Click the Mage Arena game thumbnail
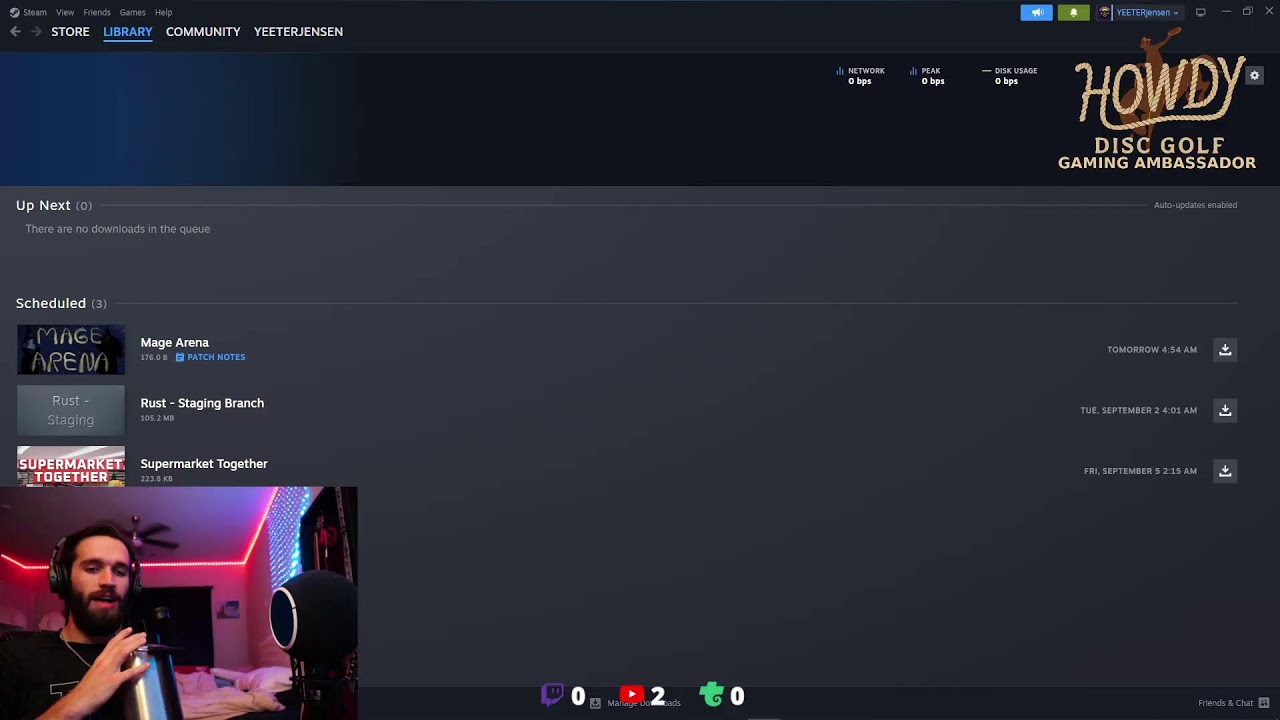This screenshot has height=720, width=1280. (x=71, y=350)
